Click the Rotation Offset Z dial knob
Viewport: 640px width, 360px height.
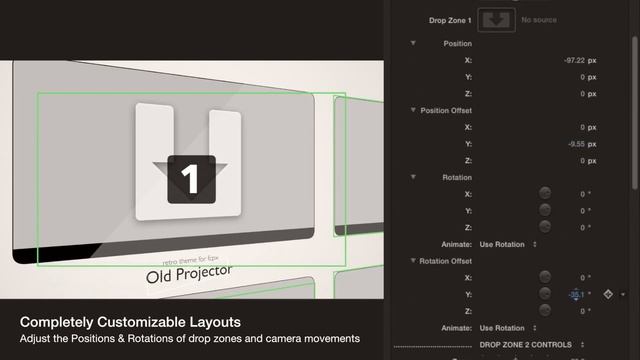click(x=545, y=310)
